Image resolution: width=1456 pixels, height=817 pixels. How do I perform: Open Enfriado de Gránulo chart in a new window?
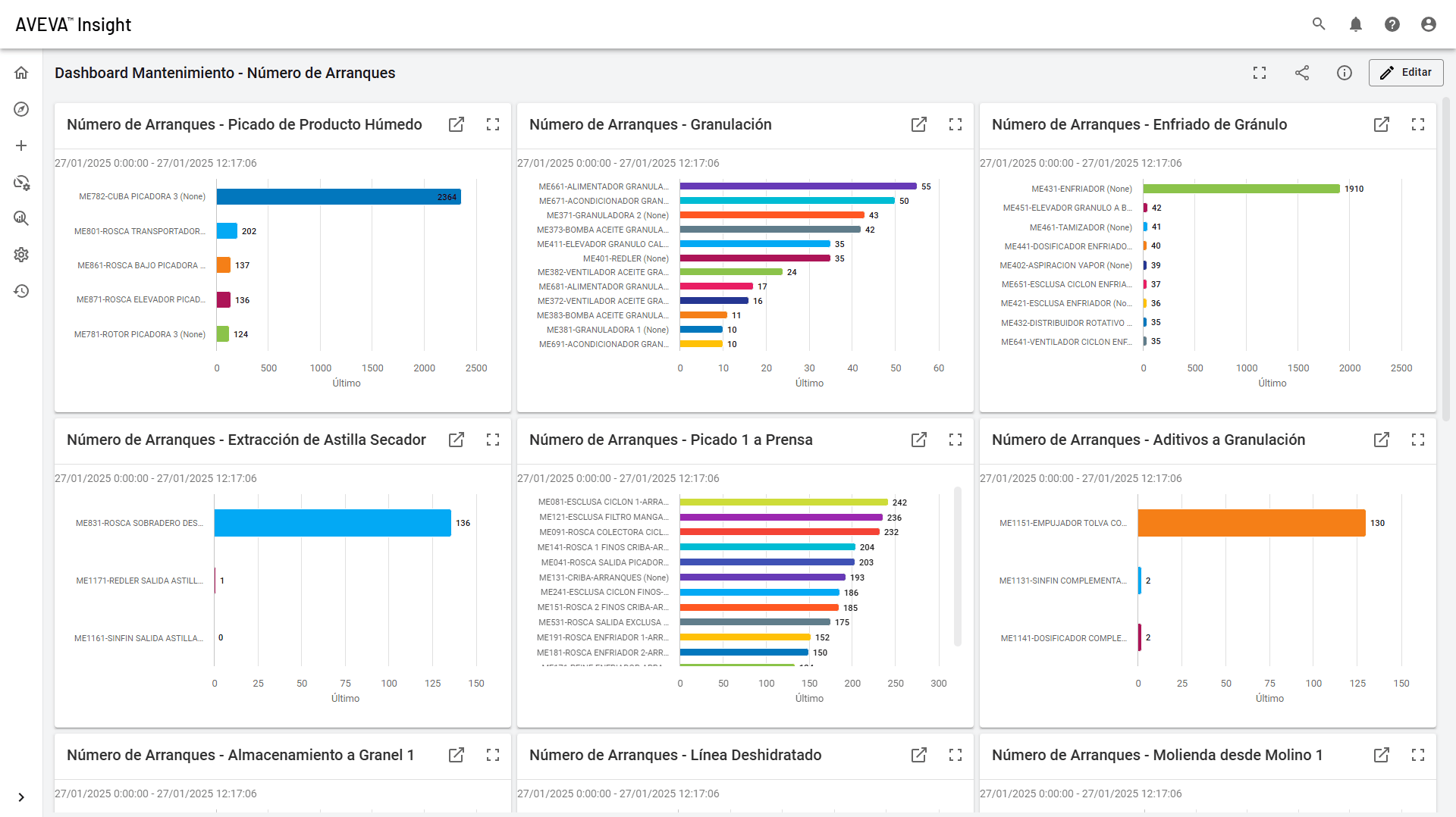tap(1382, 124)
